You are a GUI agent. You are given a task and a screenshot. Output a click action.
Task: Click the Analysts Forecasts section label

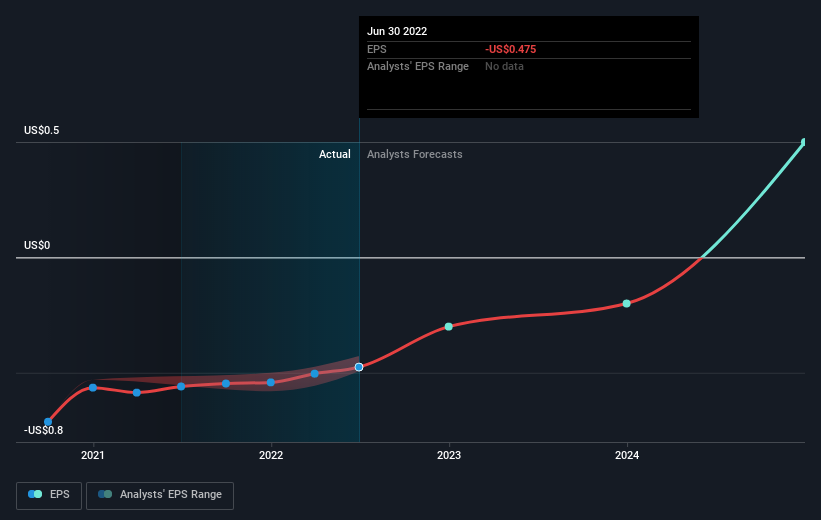(x=415, y=154)
